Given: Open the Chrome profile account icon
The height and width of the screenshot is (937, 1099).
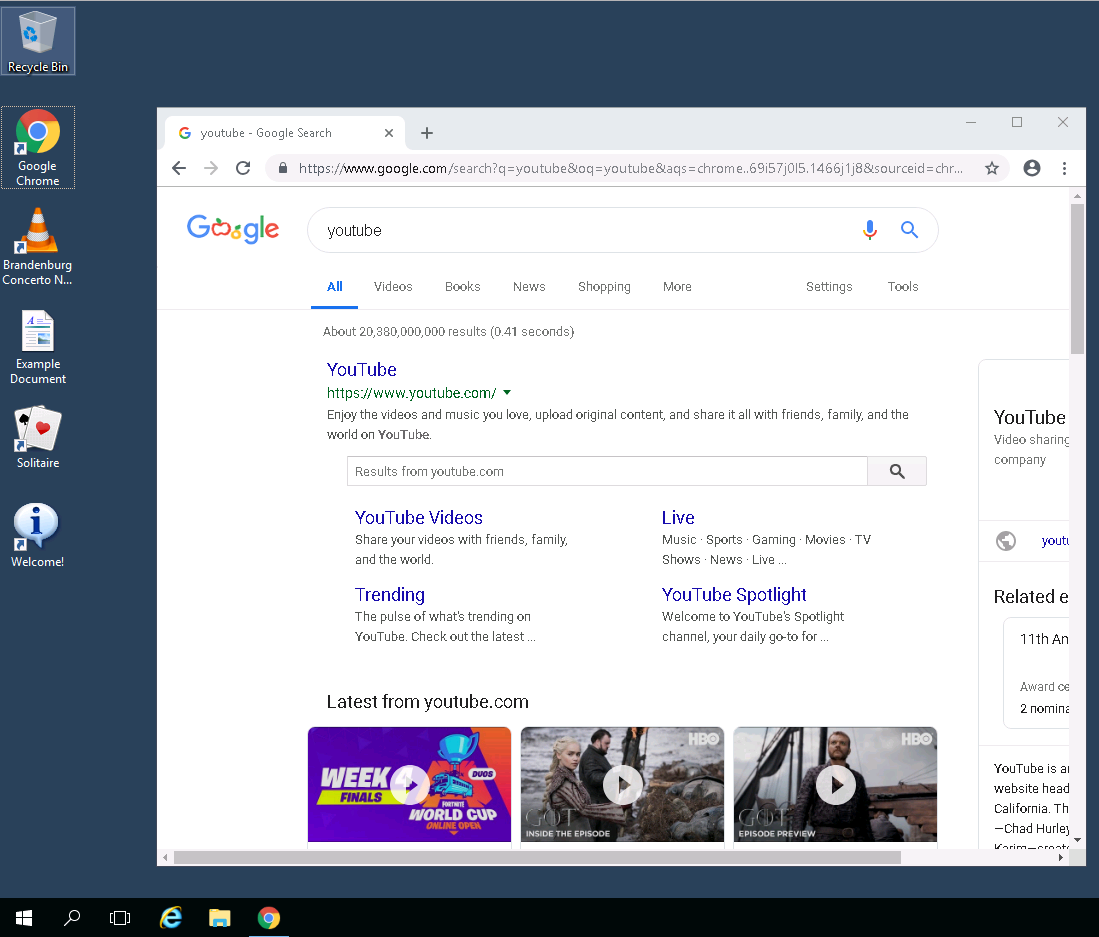Looking at the screenshot, I should coord(1031,168).
